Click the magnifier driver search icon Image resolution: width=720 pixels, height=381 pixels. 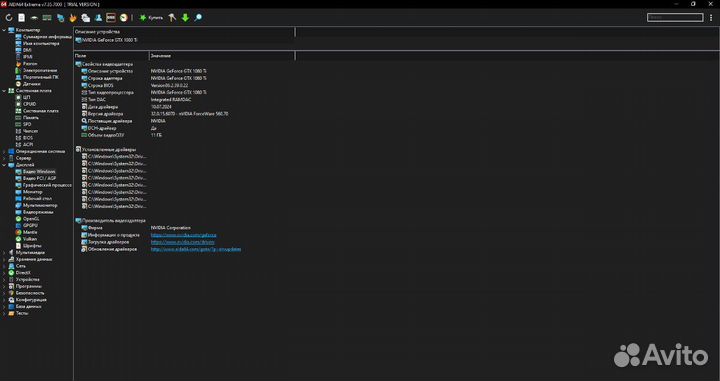(198, 17)
